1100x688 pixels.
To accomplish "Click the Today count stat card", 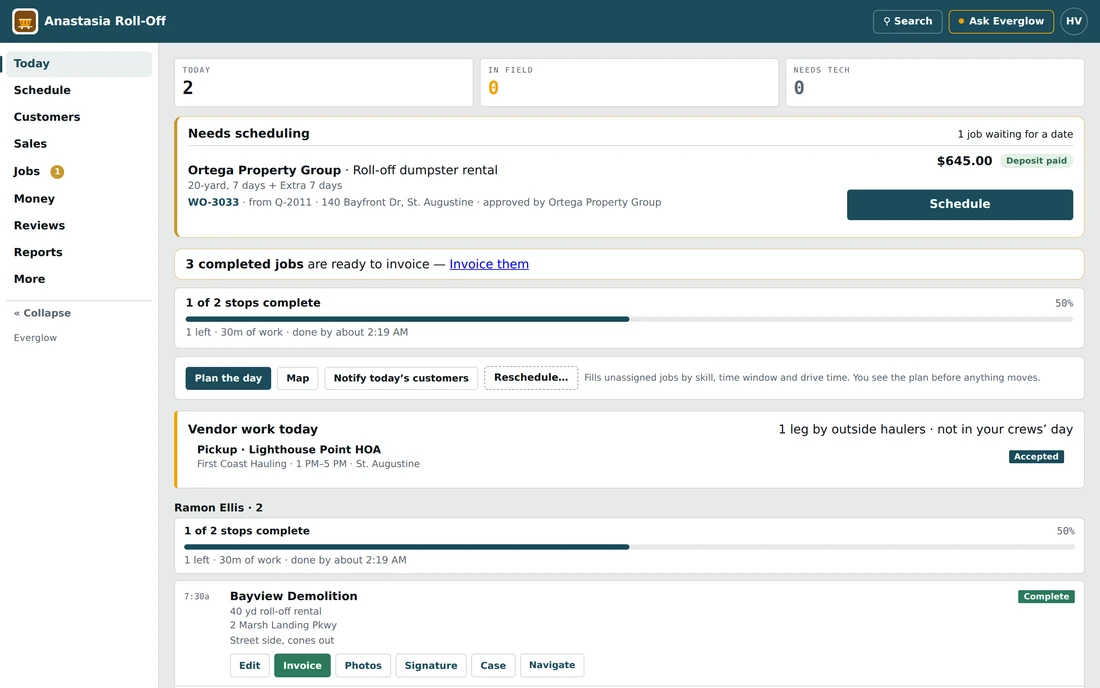I will point(323,82).
